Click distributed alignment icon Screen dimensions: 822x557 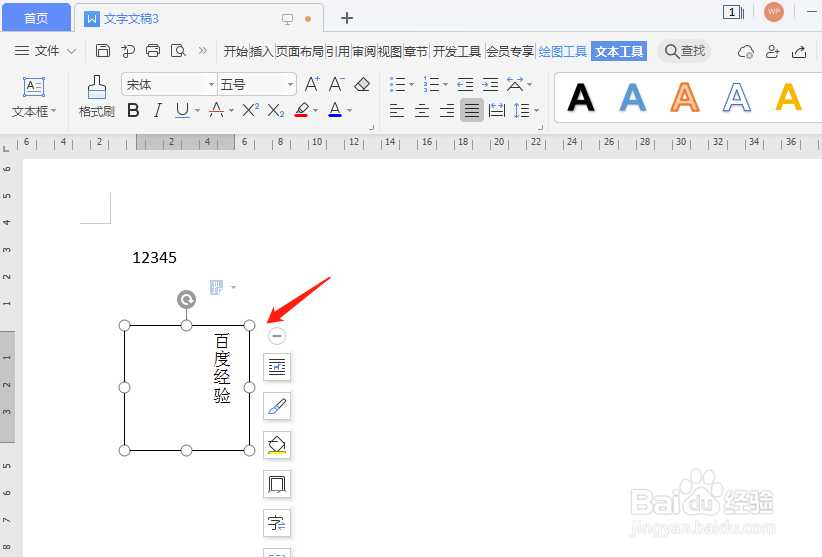(x=496, y=111)
